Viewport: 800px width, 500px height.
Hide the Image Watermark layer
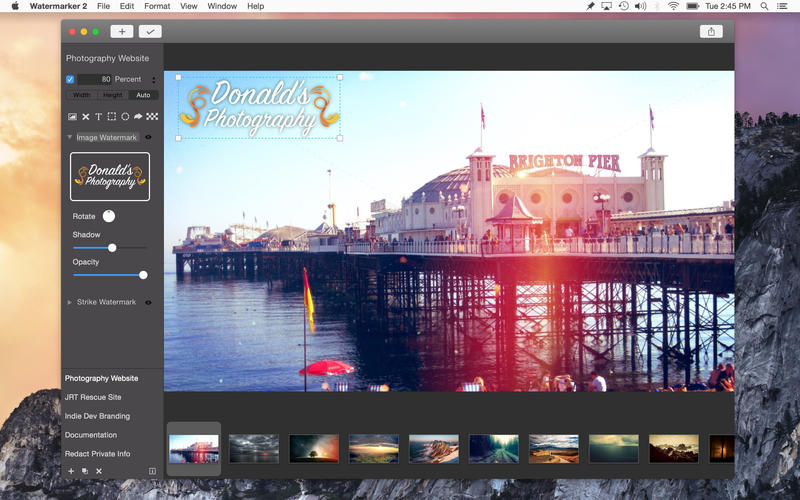tap(149, 137)
